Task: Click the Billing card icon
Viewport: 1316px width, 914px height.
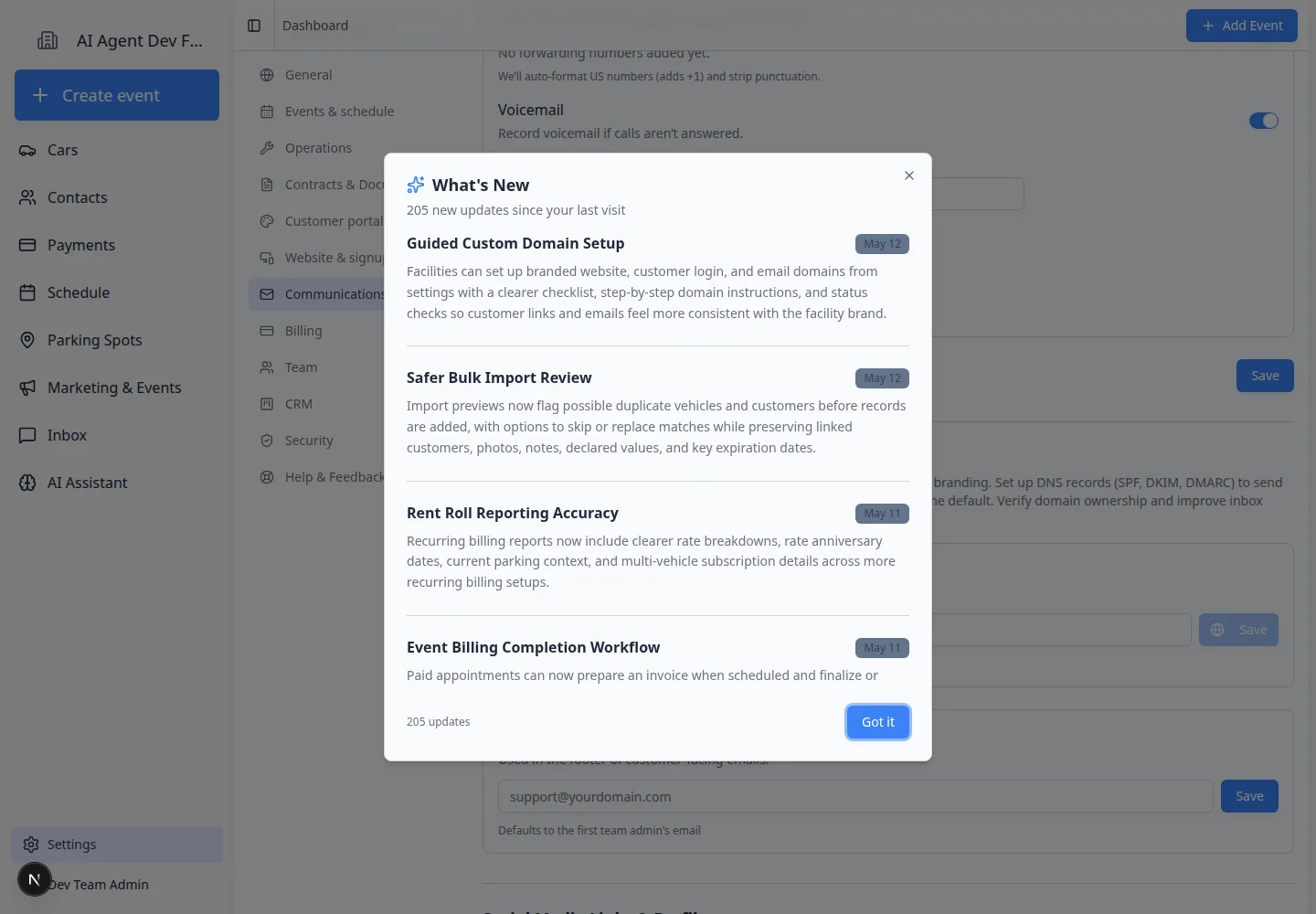Action: (267, 331)
